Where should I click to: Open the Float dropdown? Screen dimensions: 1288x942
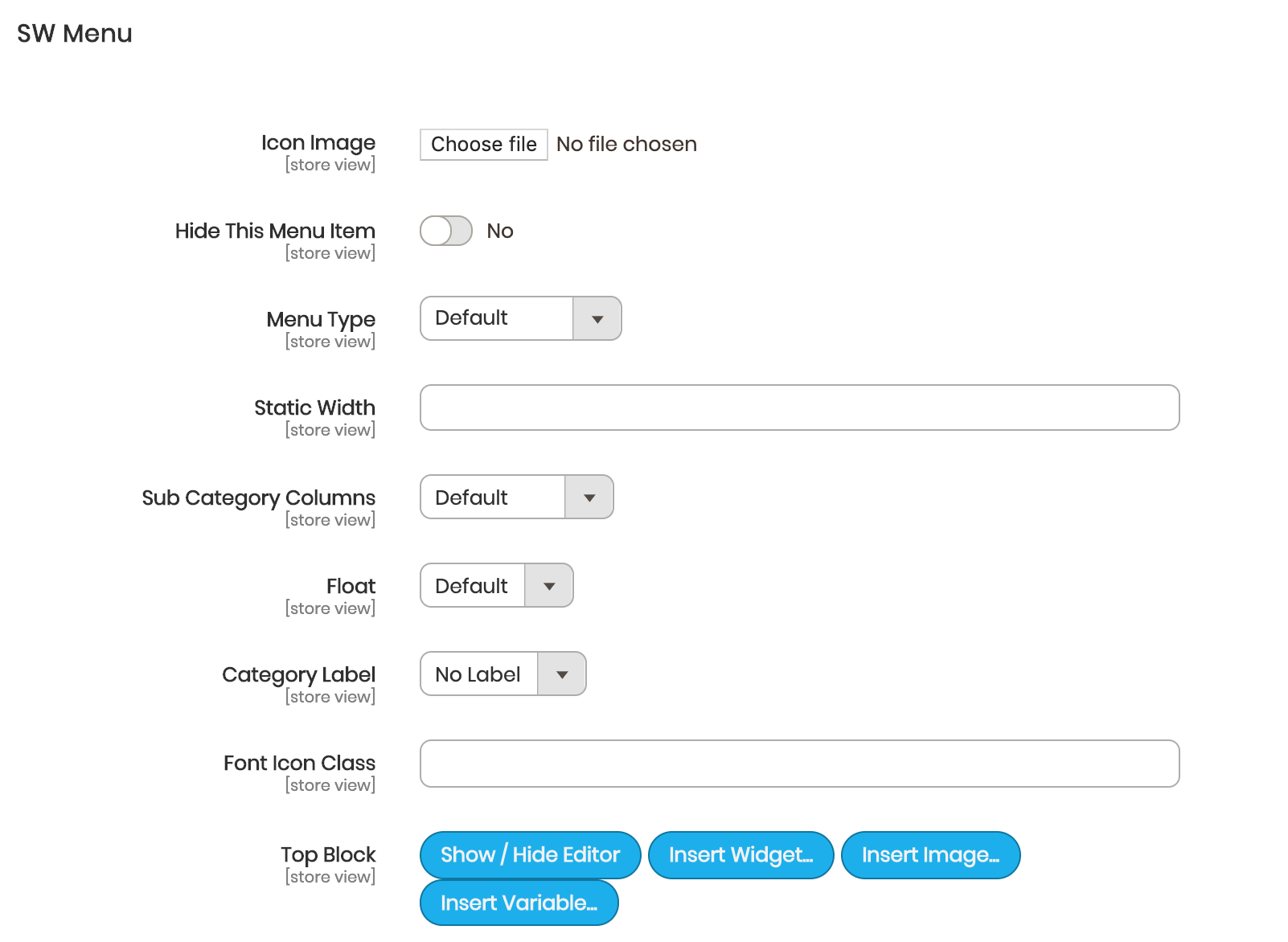click(497, 585)
